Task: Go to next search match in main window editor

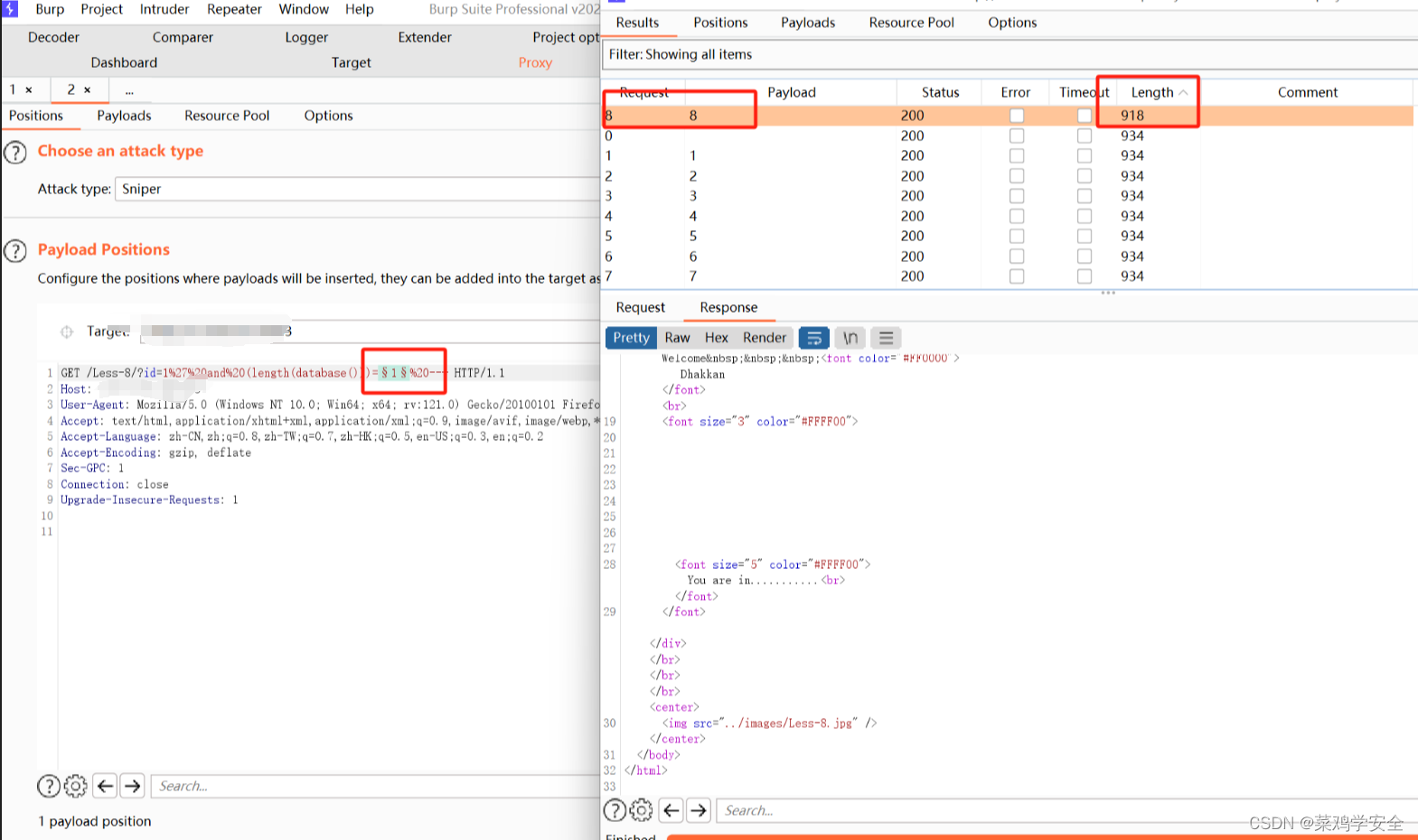Action: pos(133,786)
